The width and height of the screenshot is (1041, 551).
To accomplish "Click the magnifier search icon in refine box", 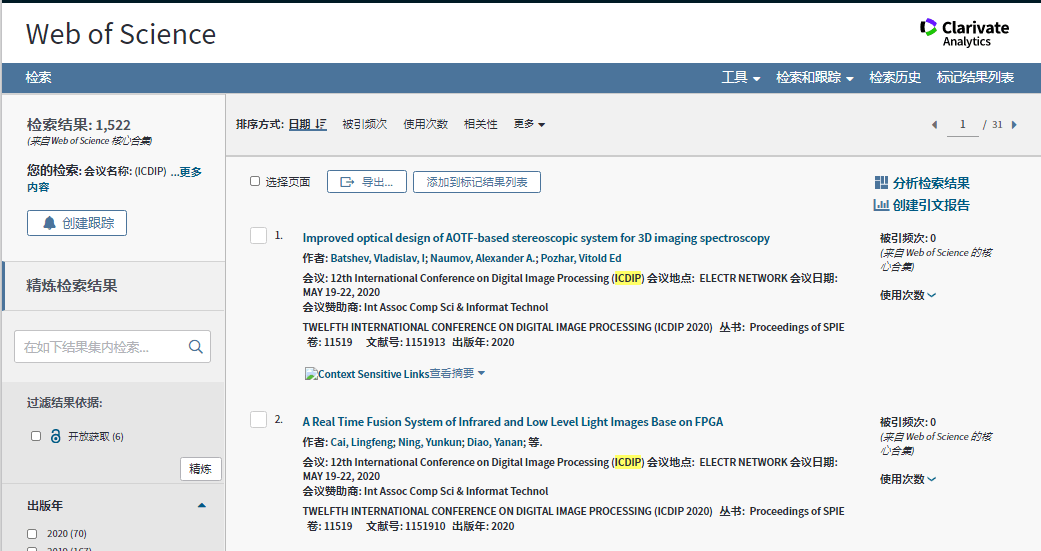I will [x=196, y=347].
